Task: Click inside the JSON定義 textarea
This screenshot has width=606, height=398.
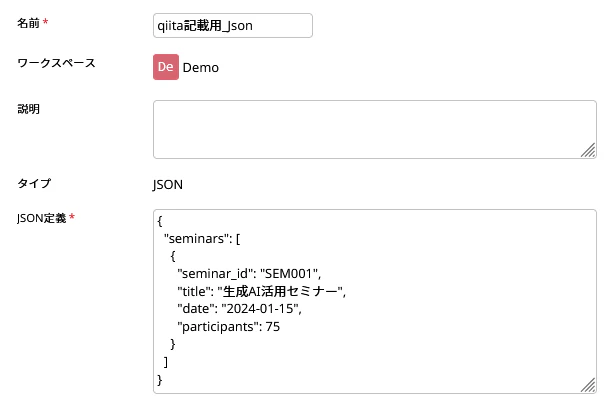Action: 374,301
